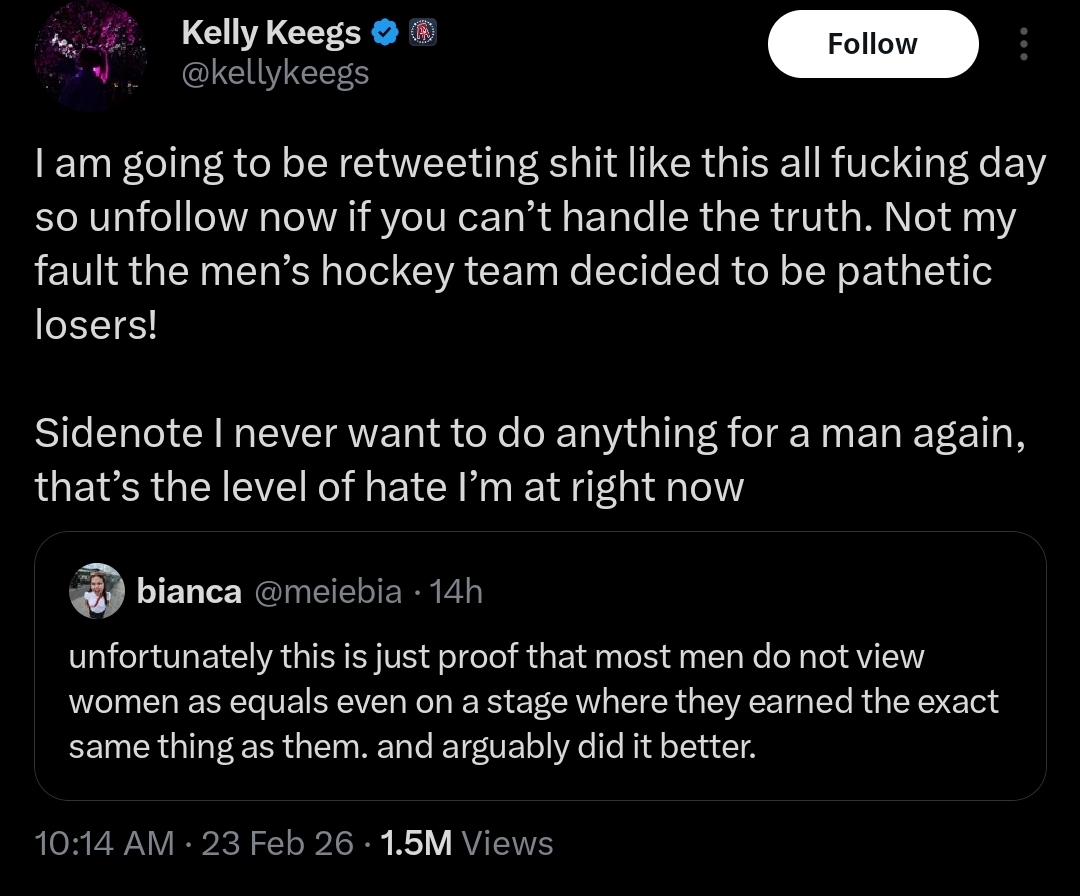
Task: Visit the @kellykeegs handle
Action: (275, 73)
